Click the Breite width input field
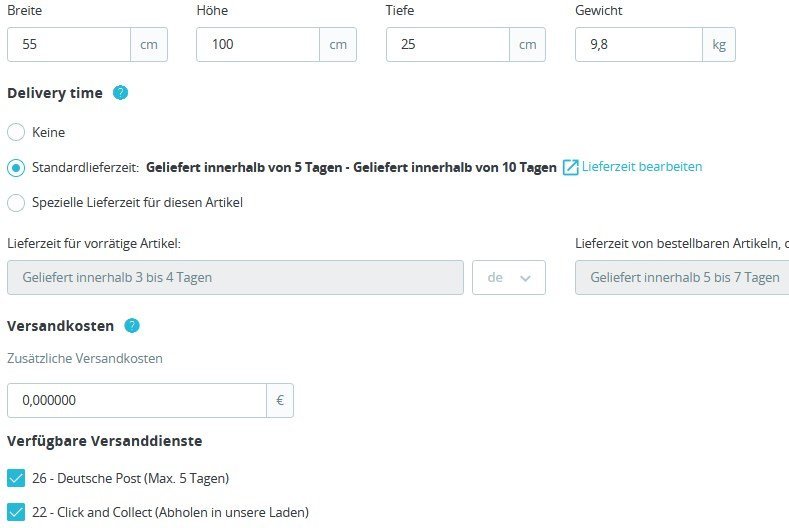The width and height of the screenshot is (789, 528). coord(69,45)
